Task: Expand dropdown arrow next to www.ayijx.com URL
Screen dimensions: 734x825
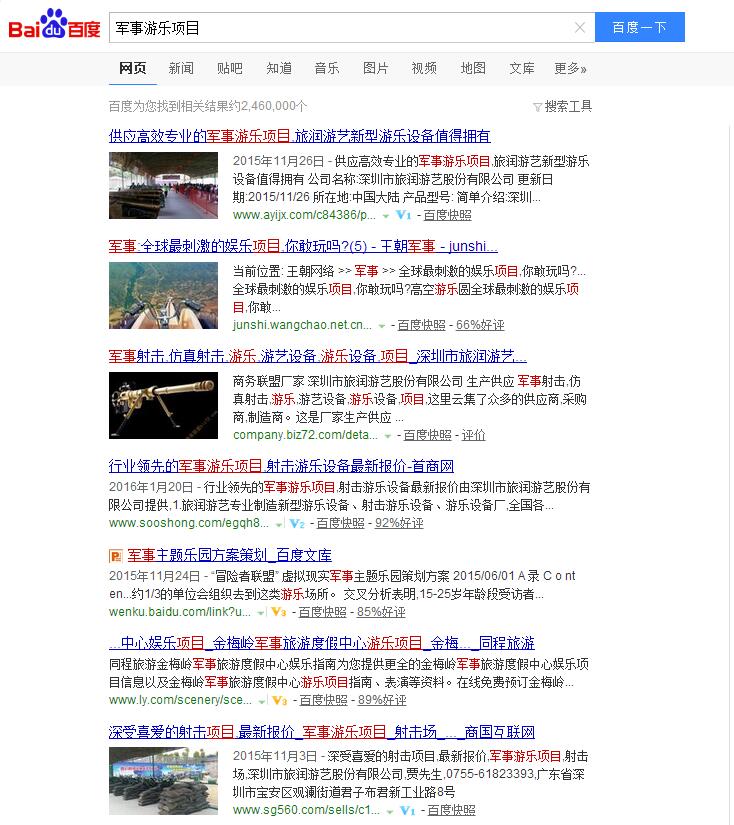Action: (386, 216)
